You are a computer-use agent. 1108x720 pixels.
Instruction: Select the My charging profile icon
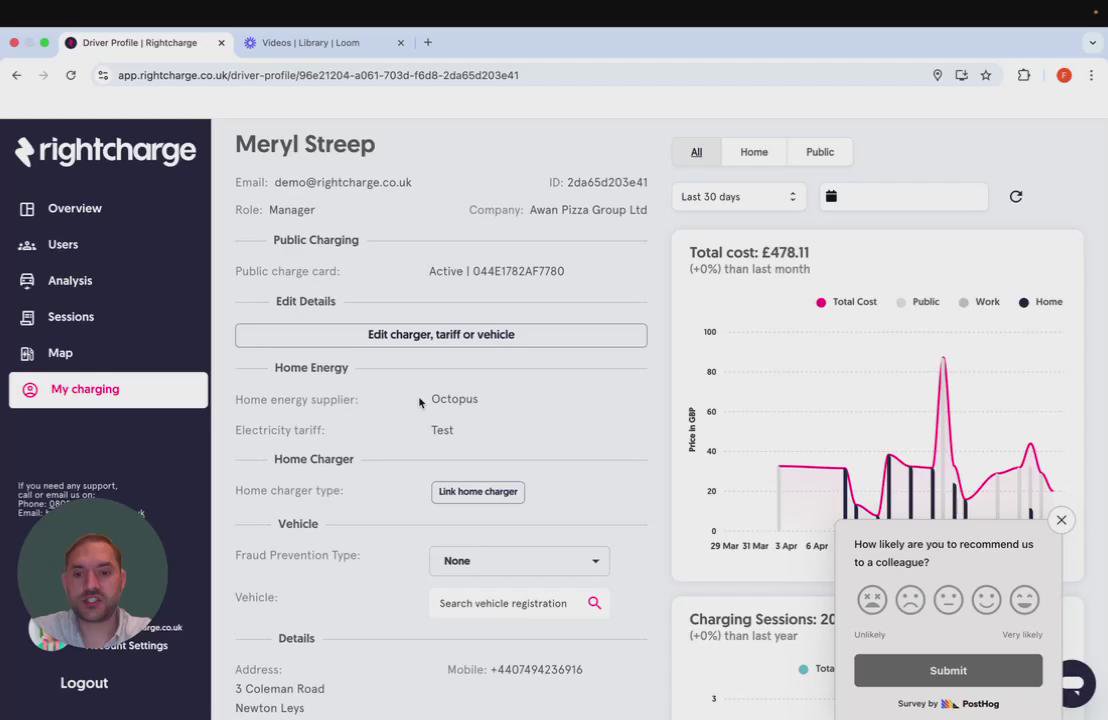[x=30, y=389]
